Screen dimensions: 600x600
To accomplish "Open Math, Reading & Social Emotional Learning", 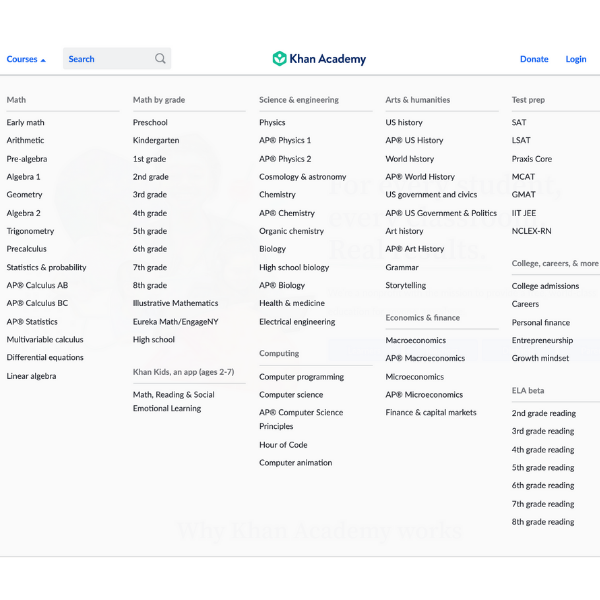I will click(174, 401).
